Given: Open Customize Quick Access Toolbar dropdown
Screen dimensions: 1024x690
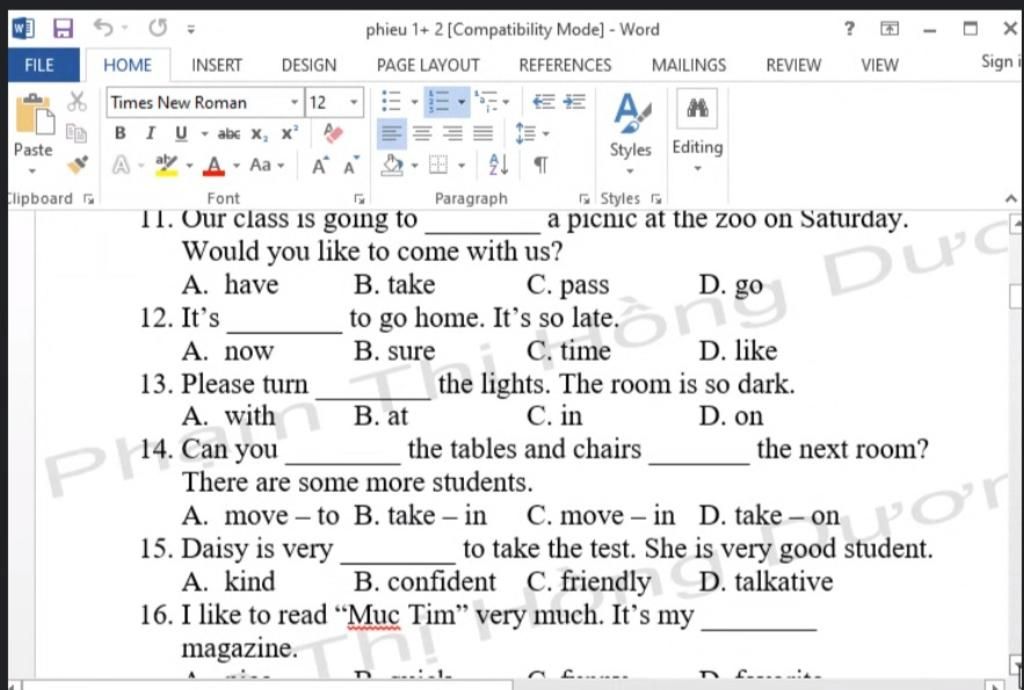Looking at the screenshot, I should tap(191, 29).
